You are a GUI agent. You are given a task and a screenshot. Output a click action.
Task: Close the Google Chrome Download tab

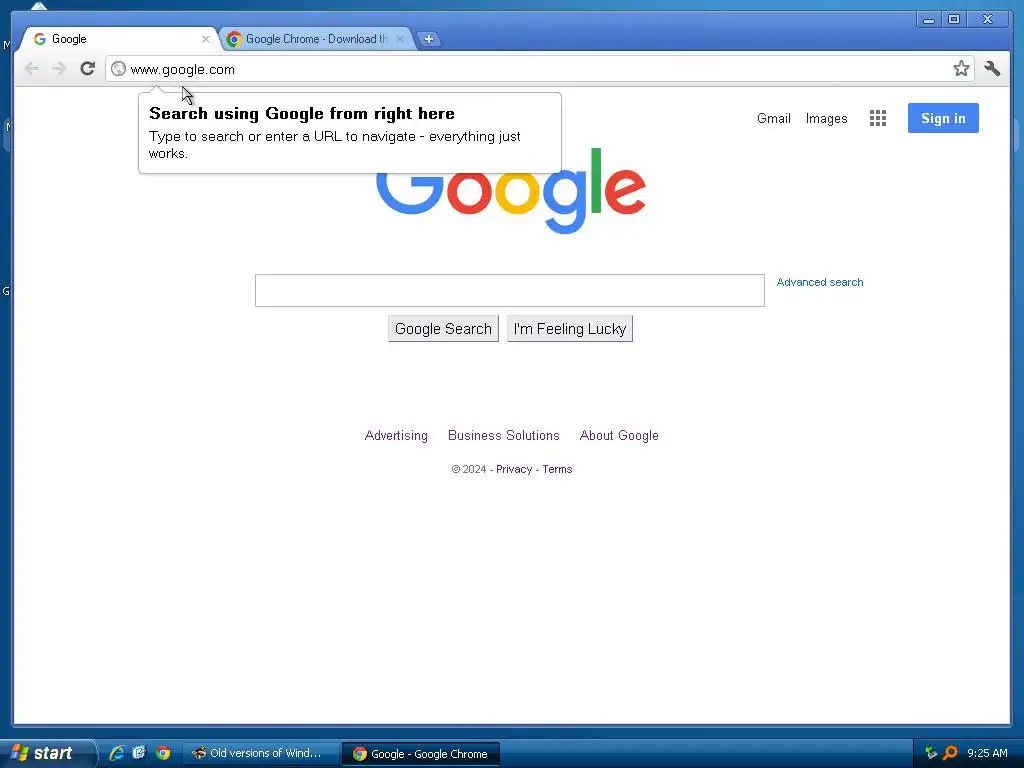400,39
